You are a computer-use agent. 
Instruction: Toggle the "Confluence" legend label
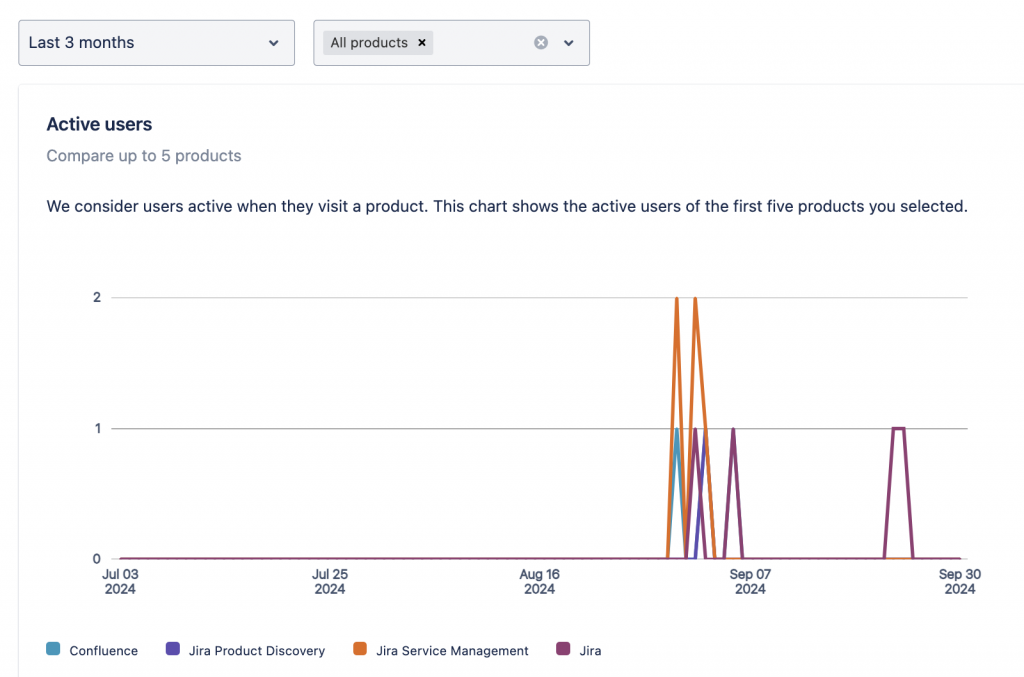[103, 651]
